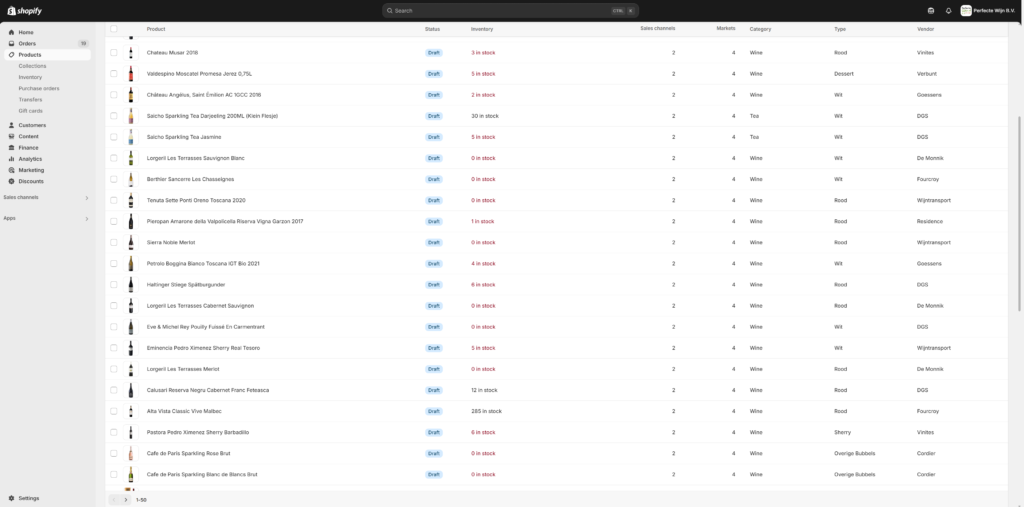Click the Customers person icon
Screen dimensions: 1024x507
click(x=11, y=125)
